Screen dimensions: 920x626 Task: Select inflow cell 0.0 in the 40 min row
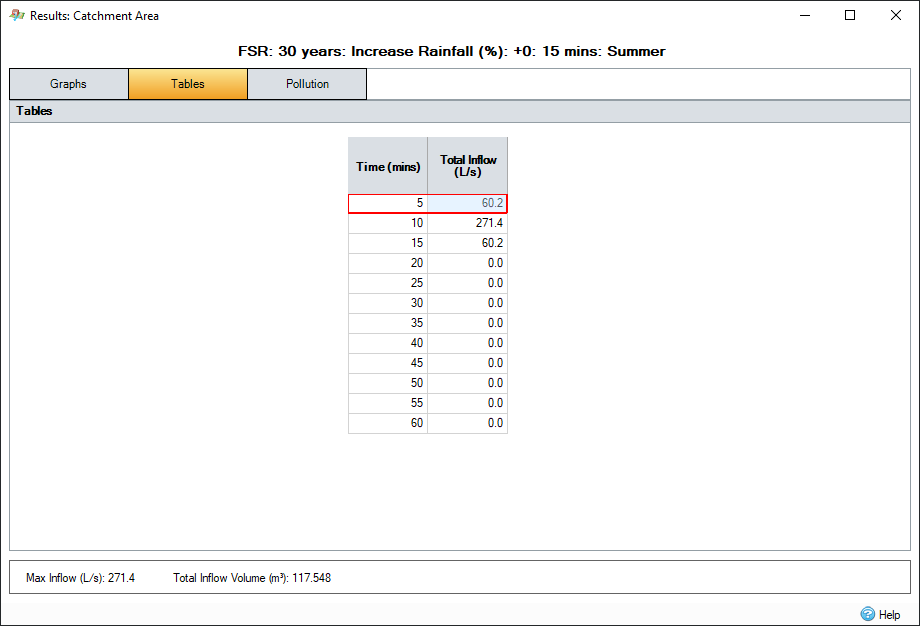coord(468,343)
